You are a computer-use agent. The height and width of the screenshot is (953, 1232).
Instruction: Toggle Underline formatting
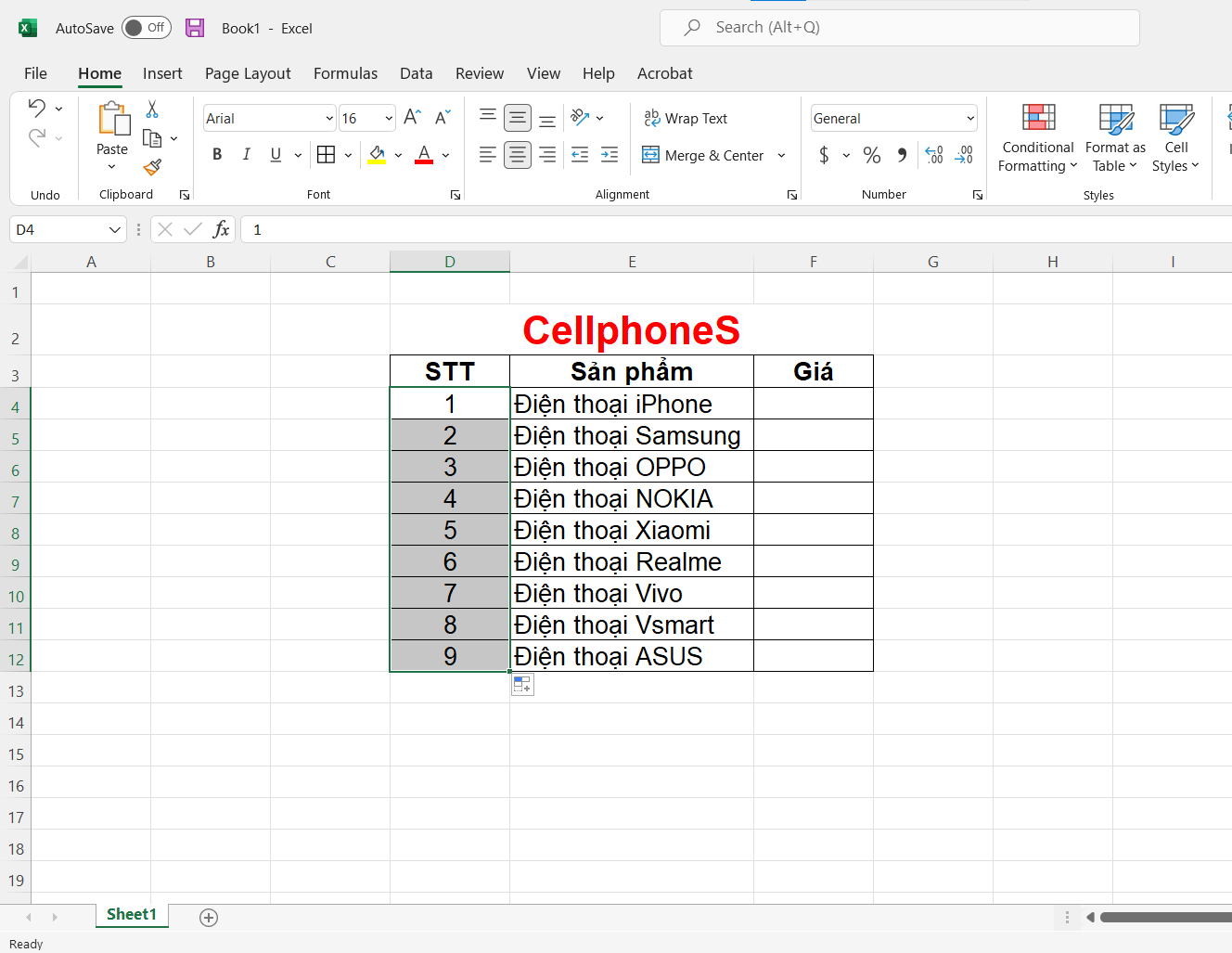276,155
